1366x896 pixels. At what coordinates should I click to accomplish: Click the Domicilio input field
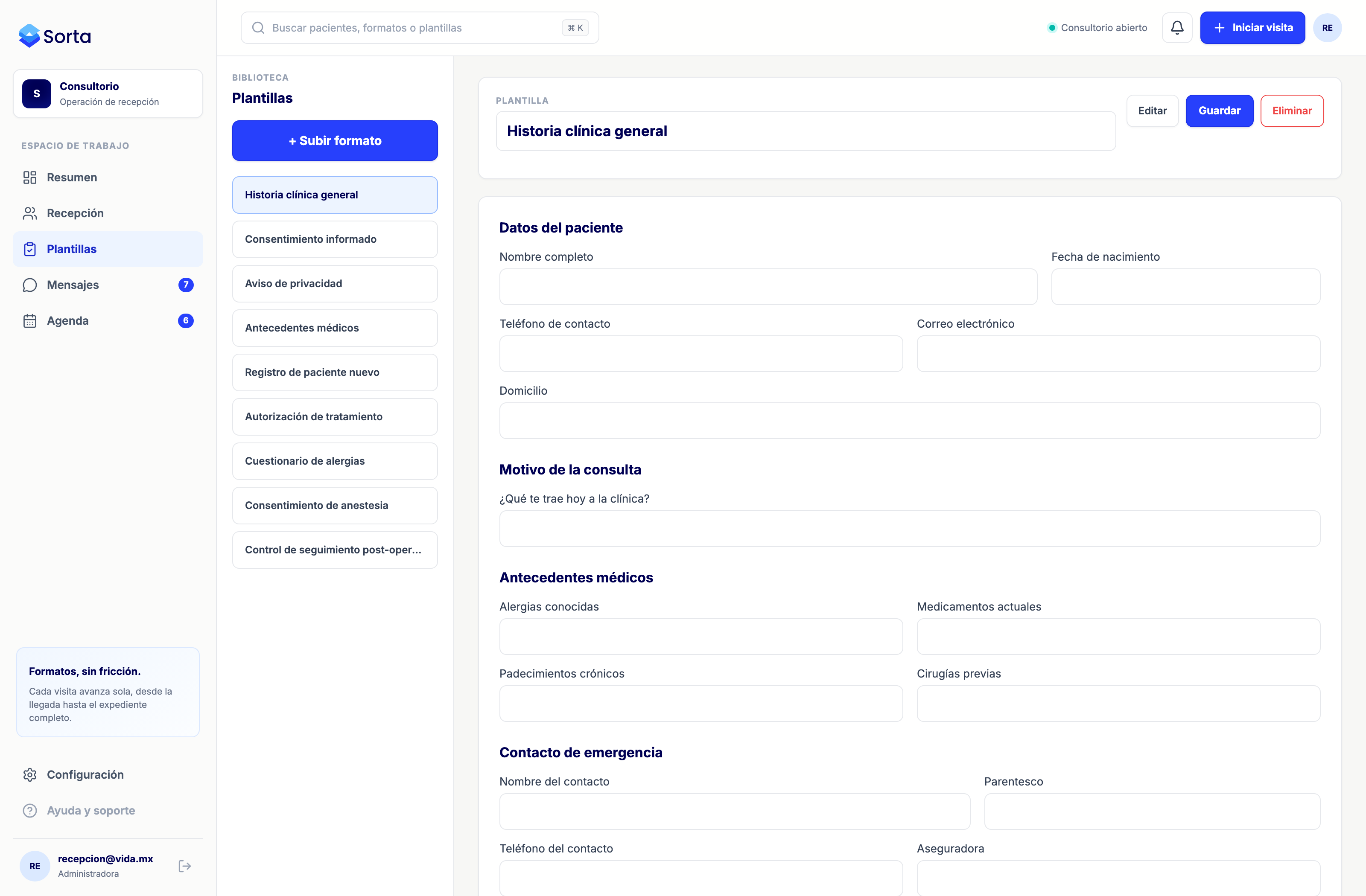[909, 420]
